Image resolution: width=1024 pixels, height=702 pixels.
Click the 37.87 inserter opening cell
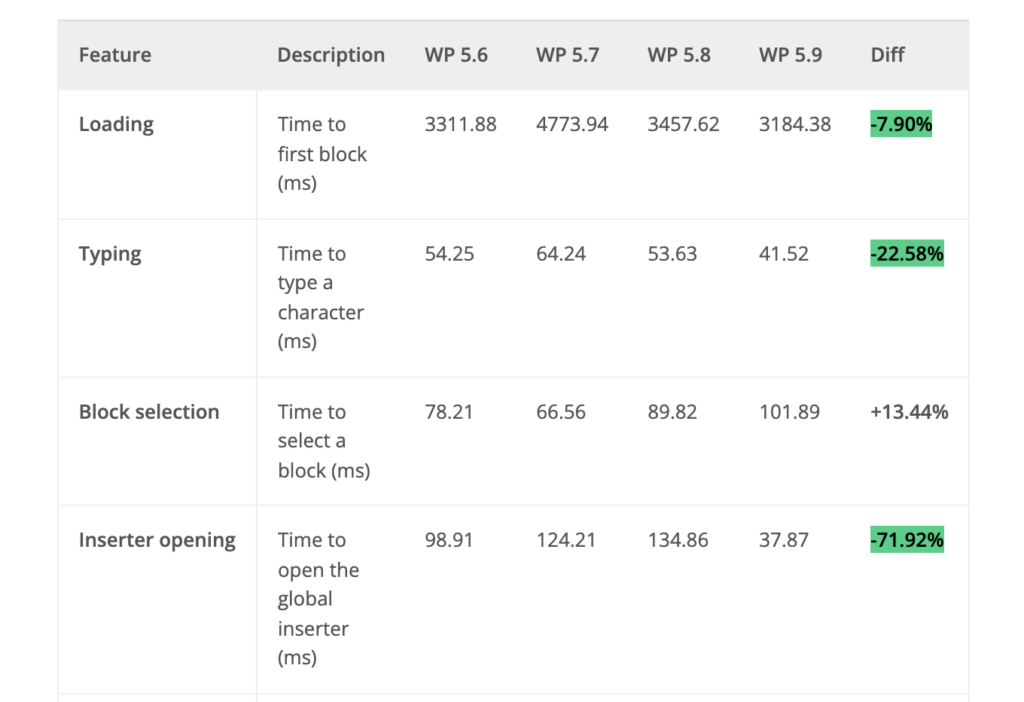(784, 541)
